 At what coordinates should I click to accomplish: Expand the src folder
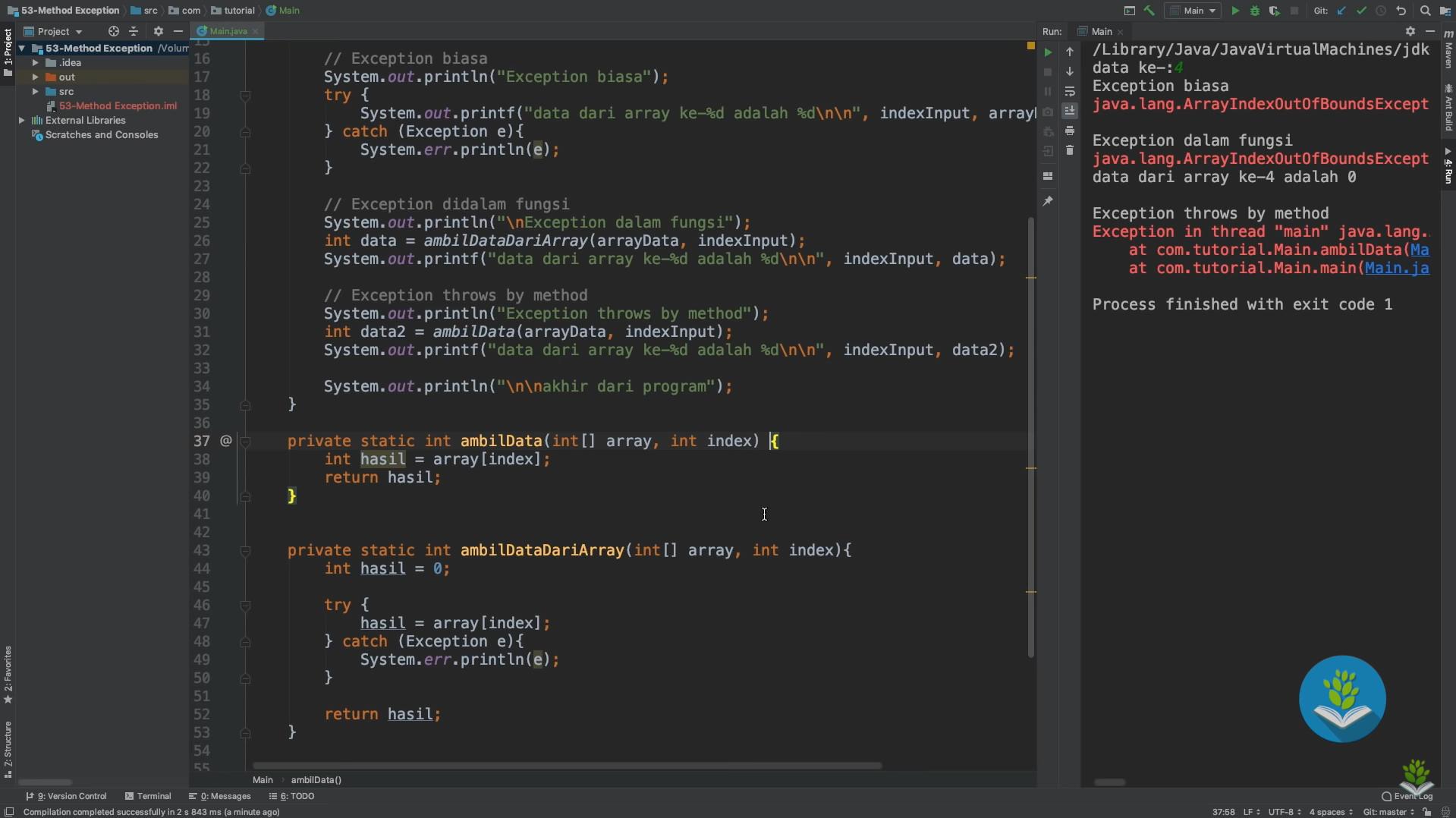click(35, 91)
